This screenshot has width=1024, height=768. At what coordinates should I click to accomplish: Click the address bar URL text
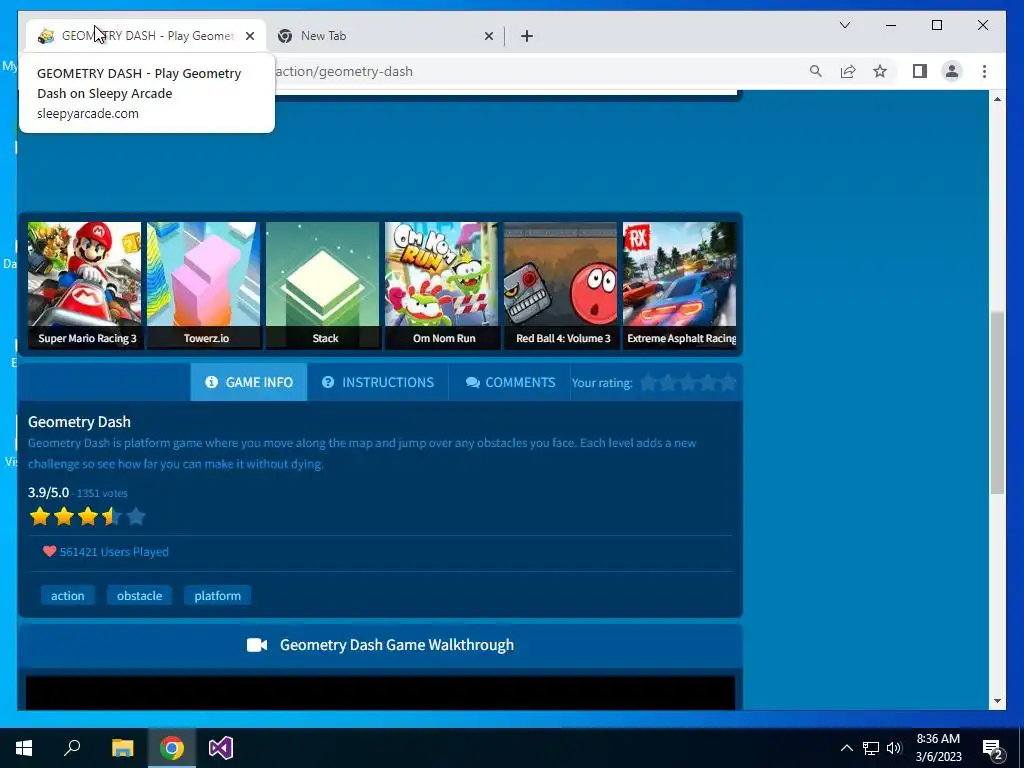(344, 71)
